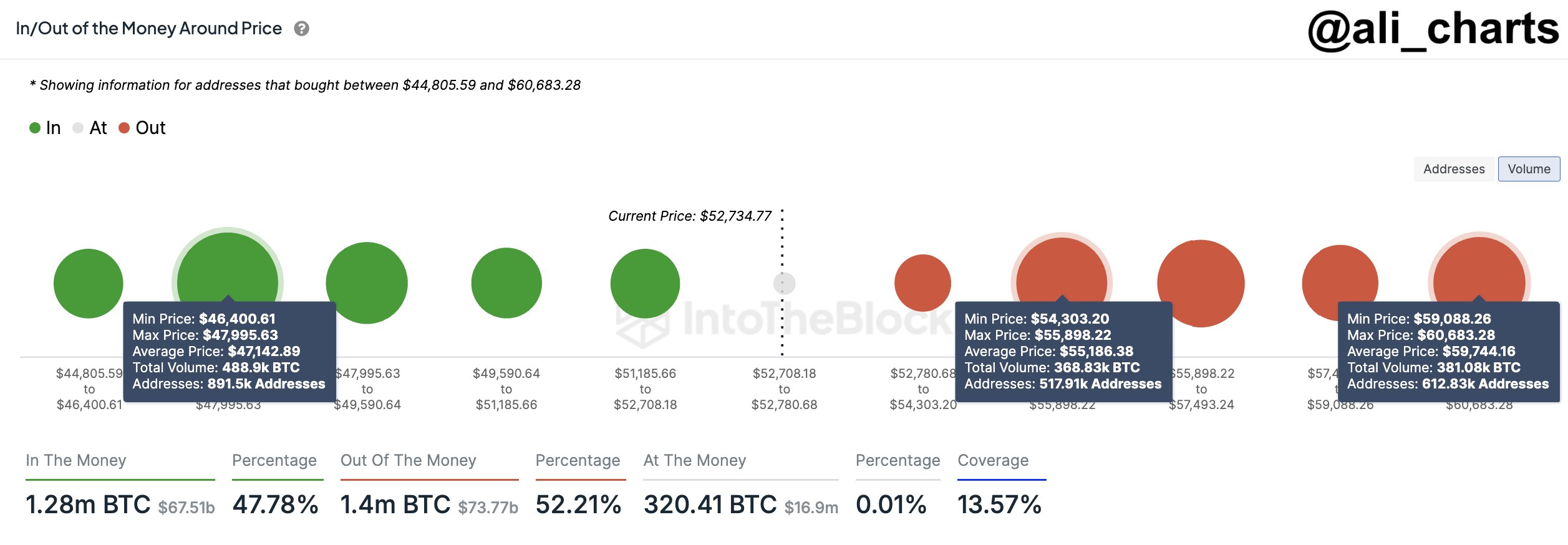Screen dimensions: 1568x545
Task: Click the highlighted green $46,400.61 bubble
Action: pos(228,268)
